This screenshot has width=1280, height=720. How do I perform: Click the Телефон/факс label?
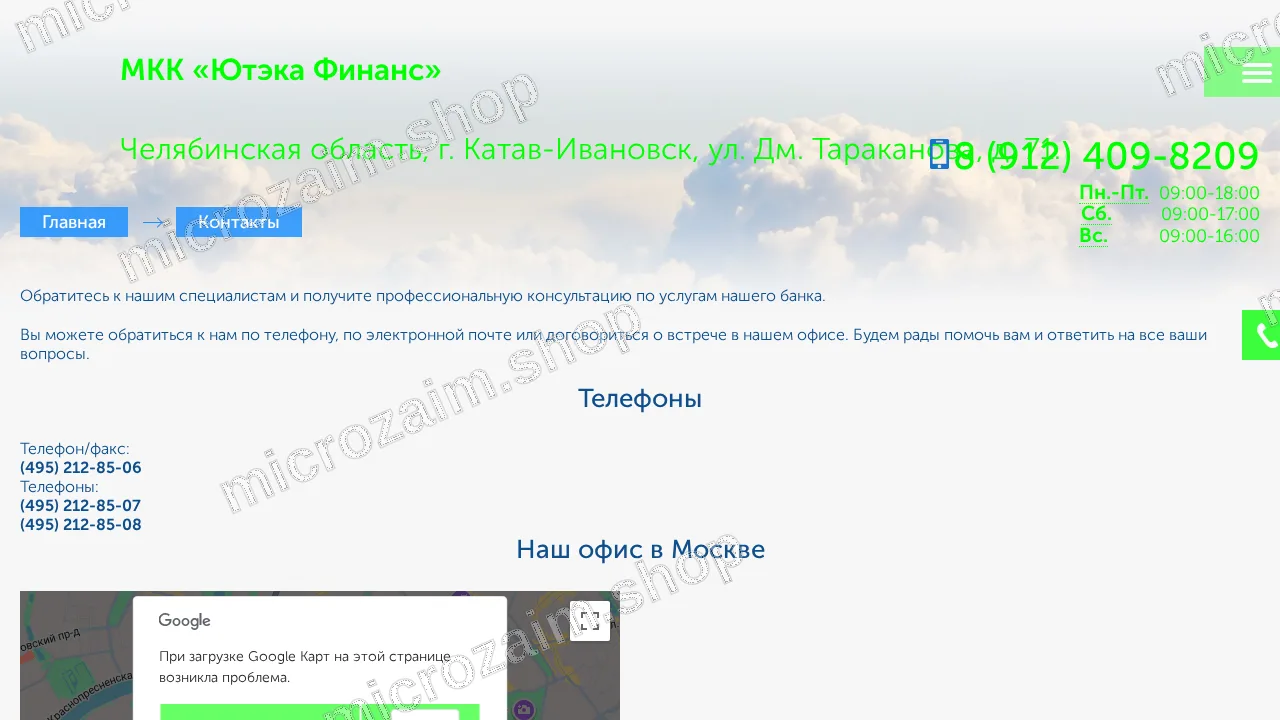(75, 449)
